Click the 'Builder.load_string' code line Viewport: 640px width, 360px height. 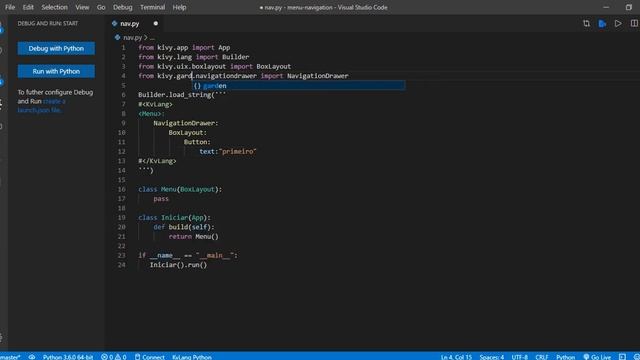click(x=182, y=95)
